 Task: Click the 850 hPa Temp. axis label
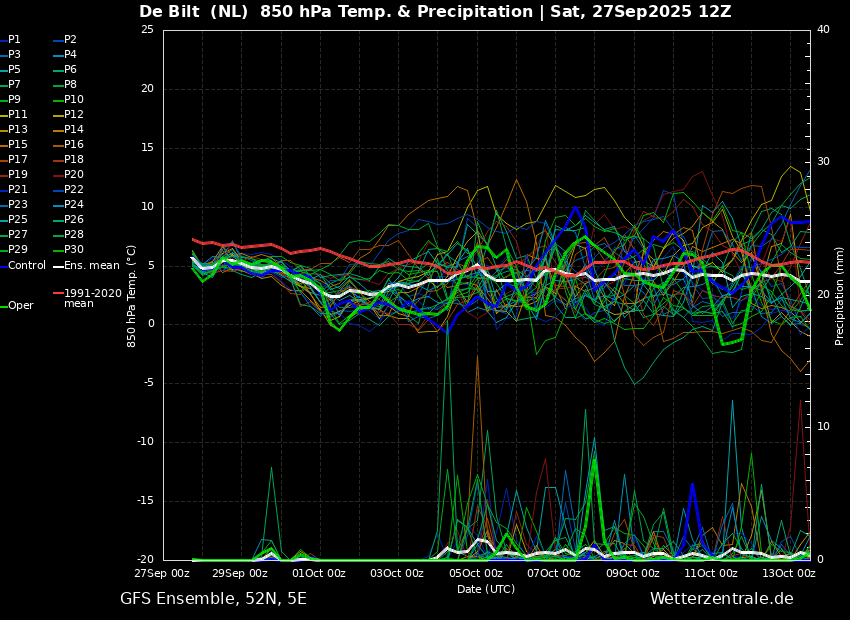point(131,296)
